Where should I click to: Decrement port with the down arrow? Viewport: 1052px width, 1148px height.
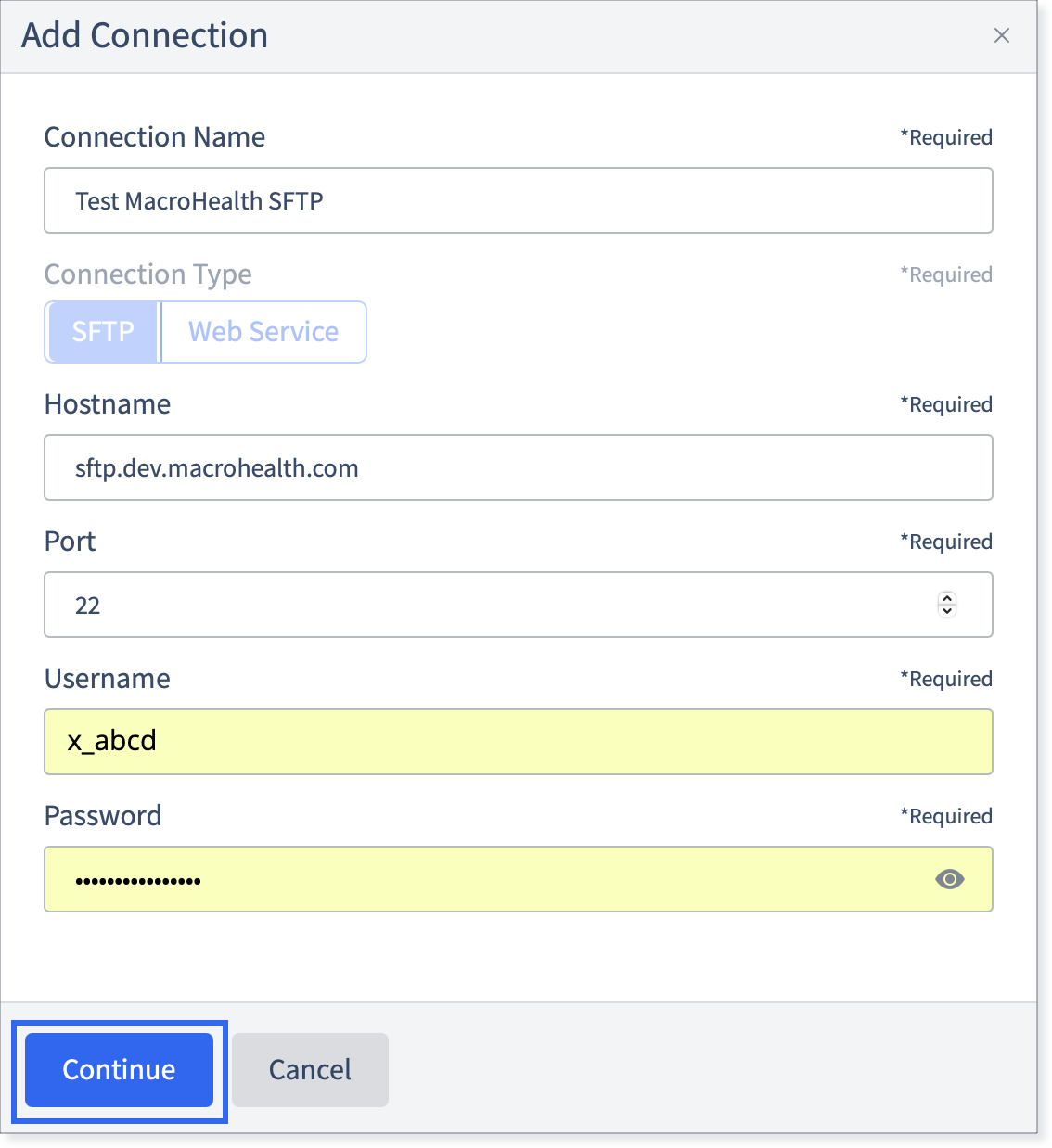(947, 611)
